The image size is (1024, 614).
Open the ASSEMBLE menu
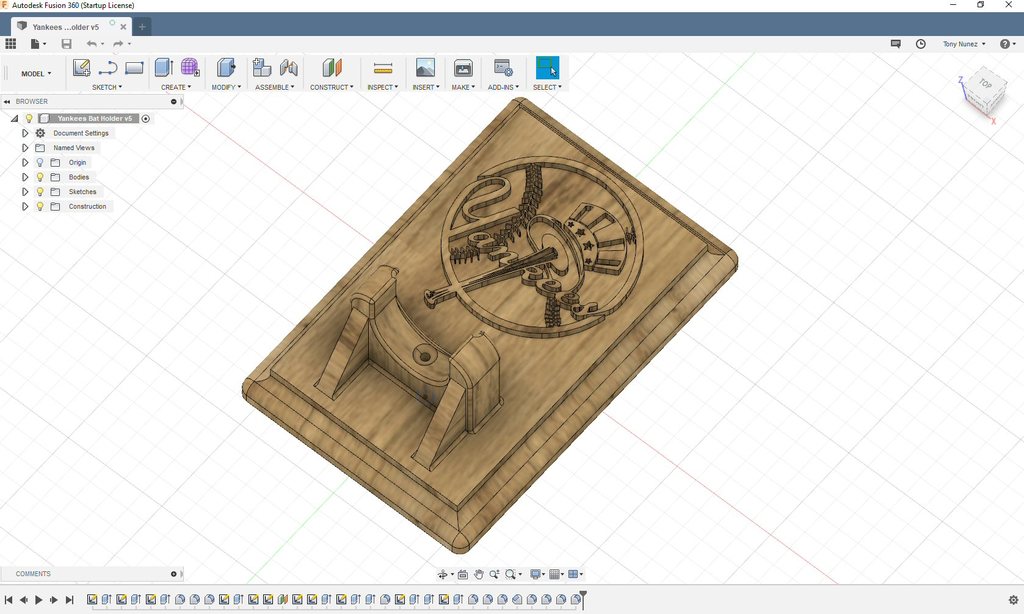[274, 87]
